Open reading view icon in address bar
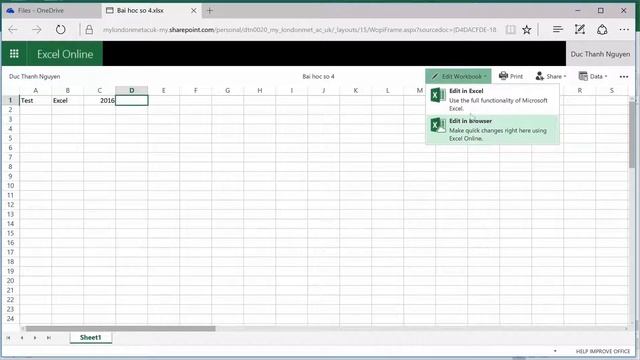 coord(510,29)
